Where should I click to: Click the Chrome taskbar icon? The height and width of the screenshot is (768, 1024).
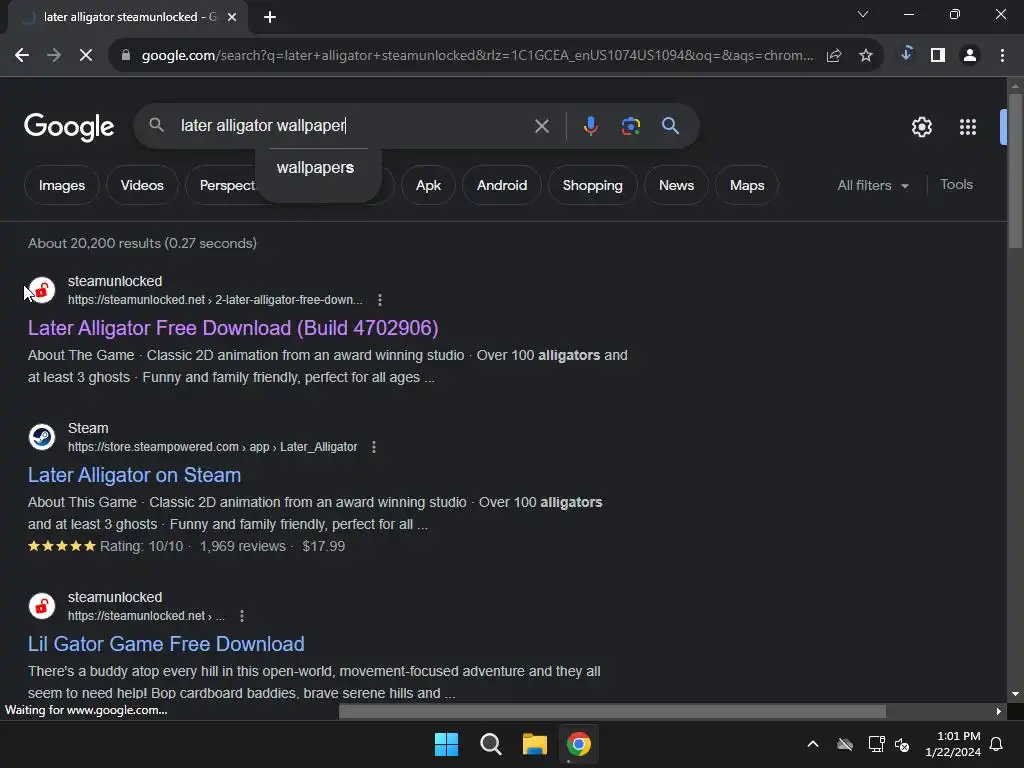(x=579, y=744)
